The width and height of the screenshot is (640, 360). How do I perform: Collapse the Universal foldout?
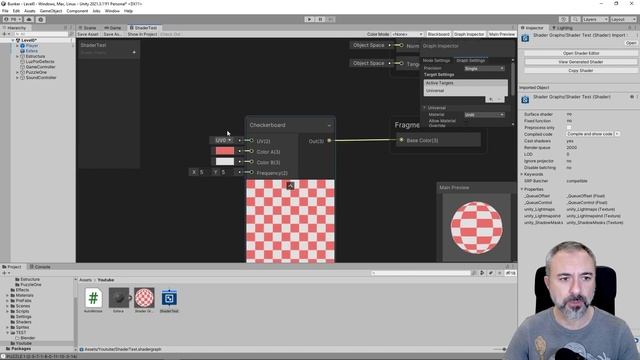tap(424, 108)
